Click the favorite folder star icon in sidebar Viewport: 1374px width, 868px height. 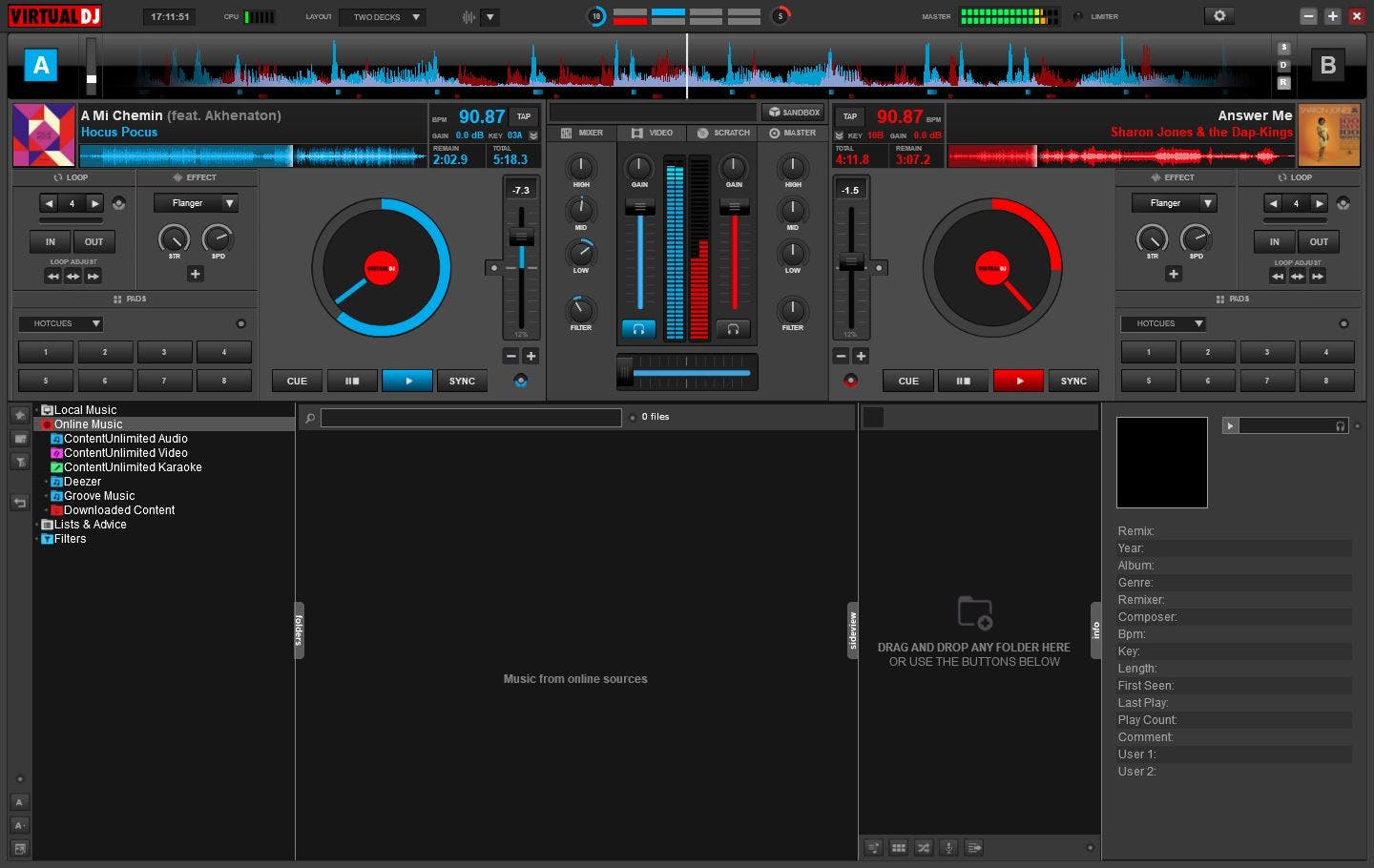(x=19, y=415)
